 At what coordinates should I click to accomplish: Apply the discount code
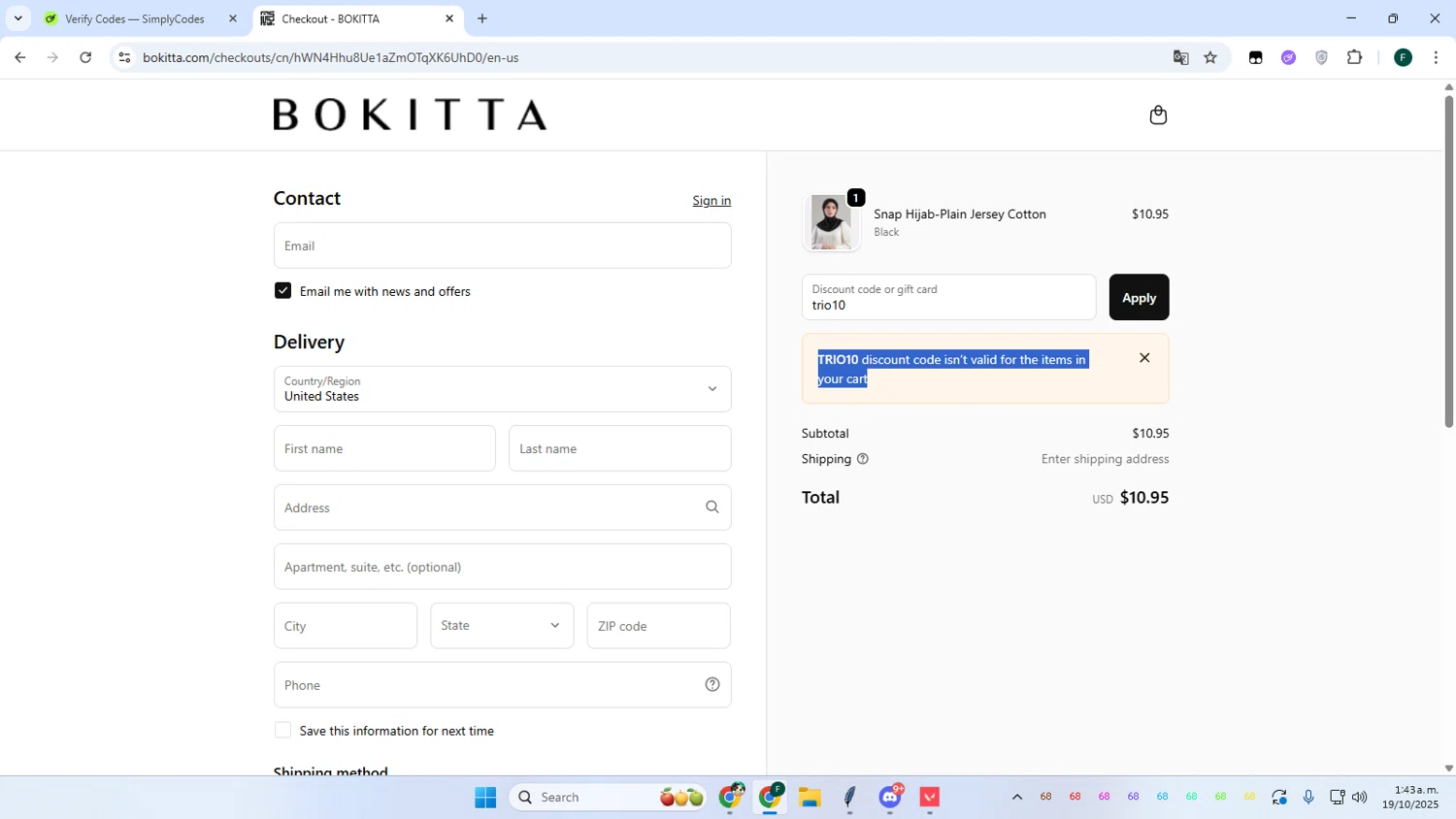click(x=1139, y=297)
